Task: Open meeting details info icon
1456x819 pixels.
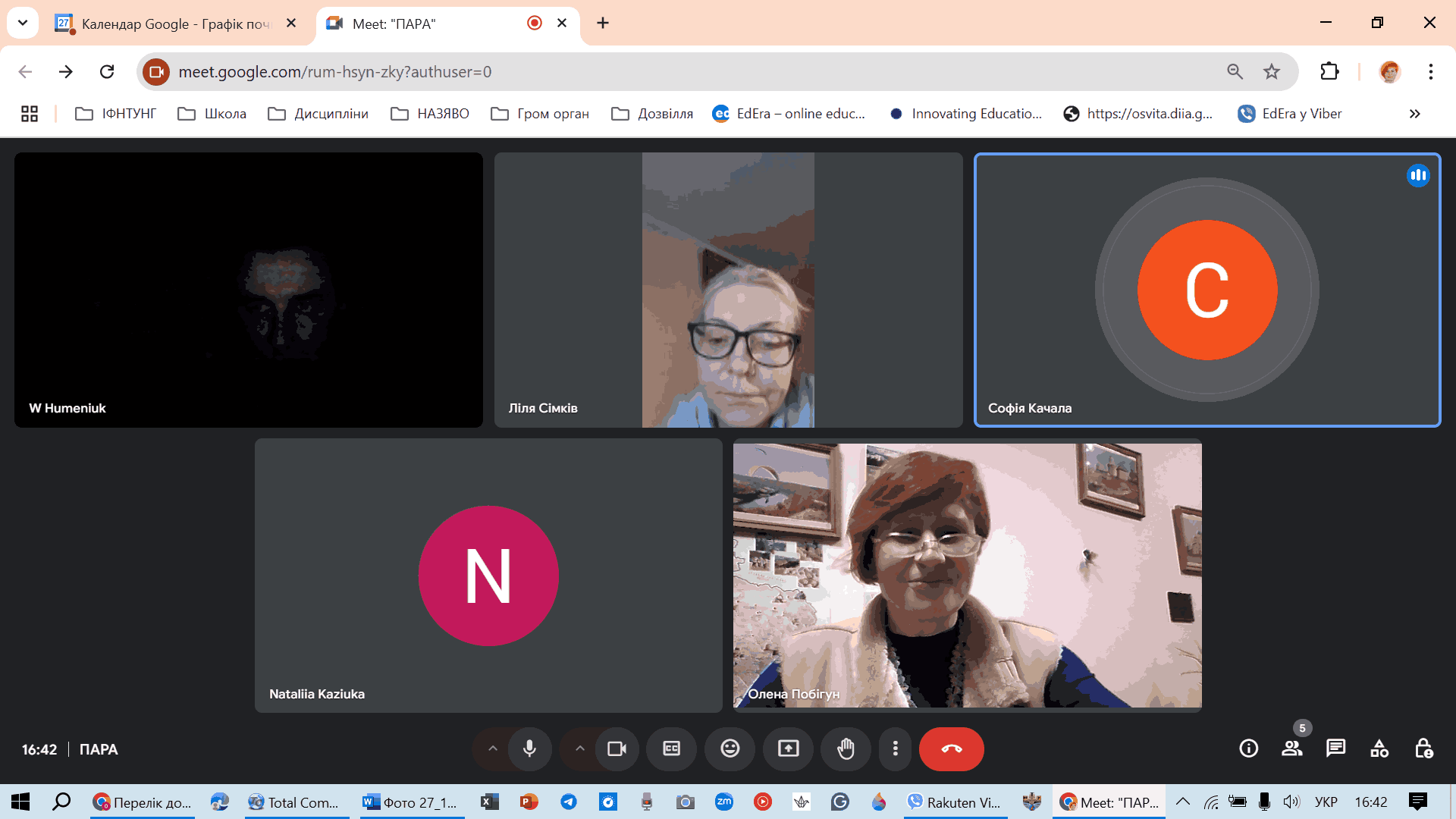Action: (1248, 749)
